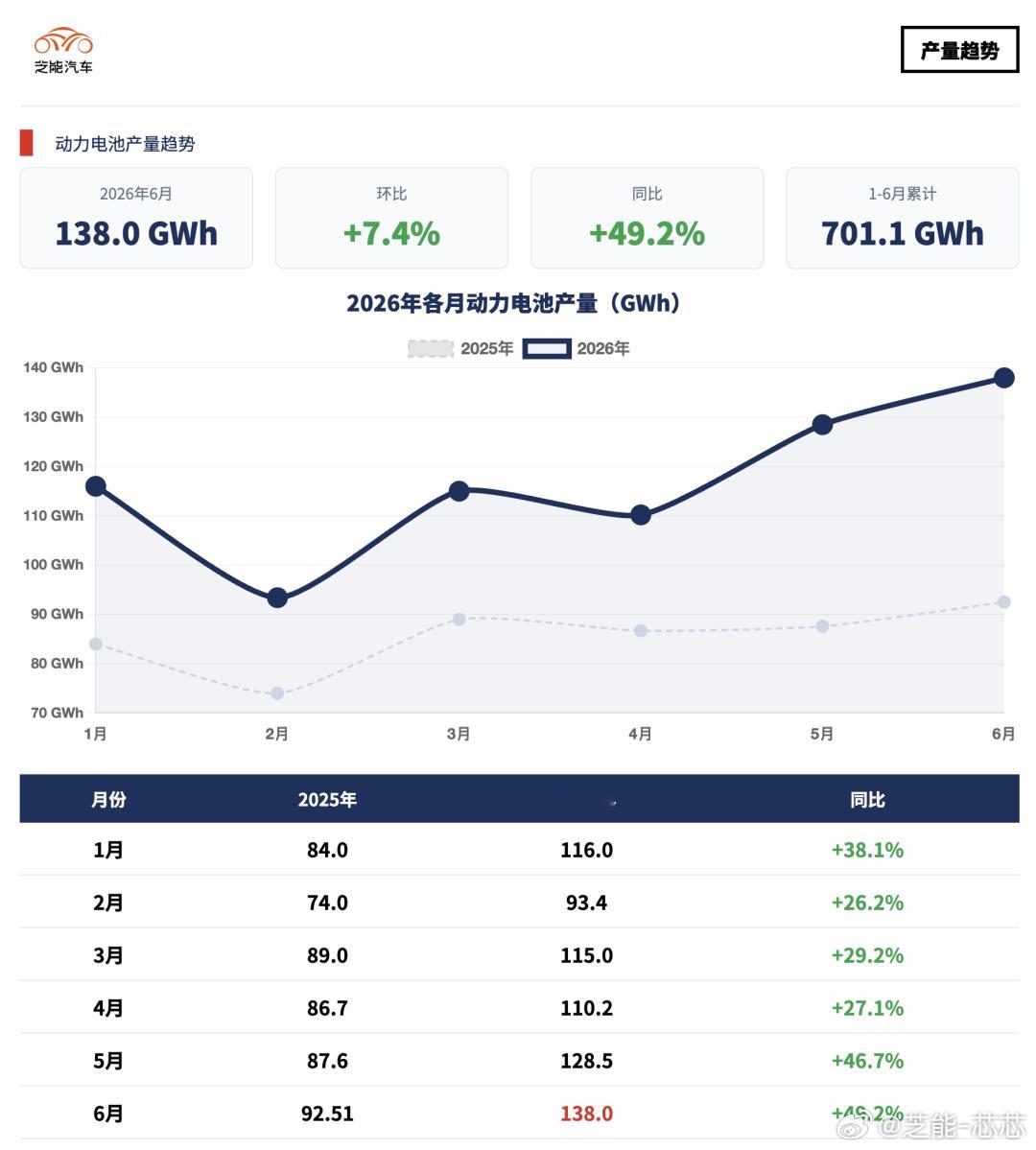The width and height of the screenshot is (1036, 1150).
Task: Click the 116.0 cell
Action: [x=587, y=850]
